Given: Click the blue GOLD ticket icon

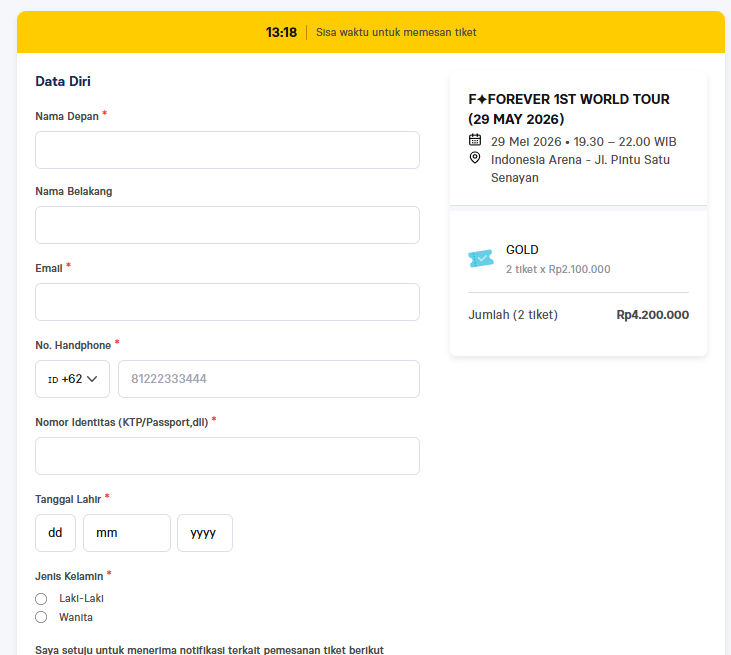Looking at the screenshot, I should pyautogui.click(x=481, y=258).
